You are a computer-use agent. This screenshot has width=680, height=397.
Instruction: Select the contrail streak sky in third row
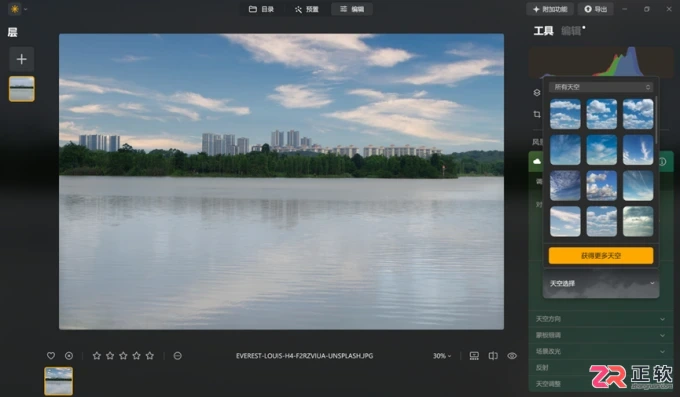(638, 186)
